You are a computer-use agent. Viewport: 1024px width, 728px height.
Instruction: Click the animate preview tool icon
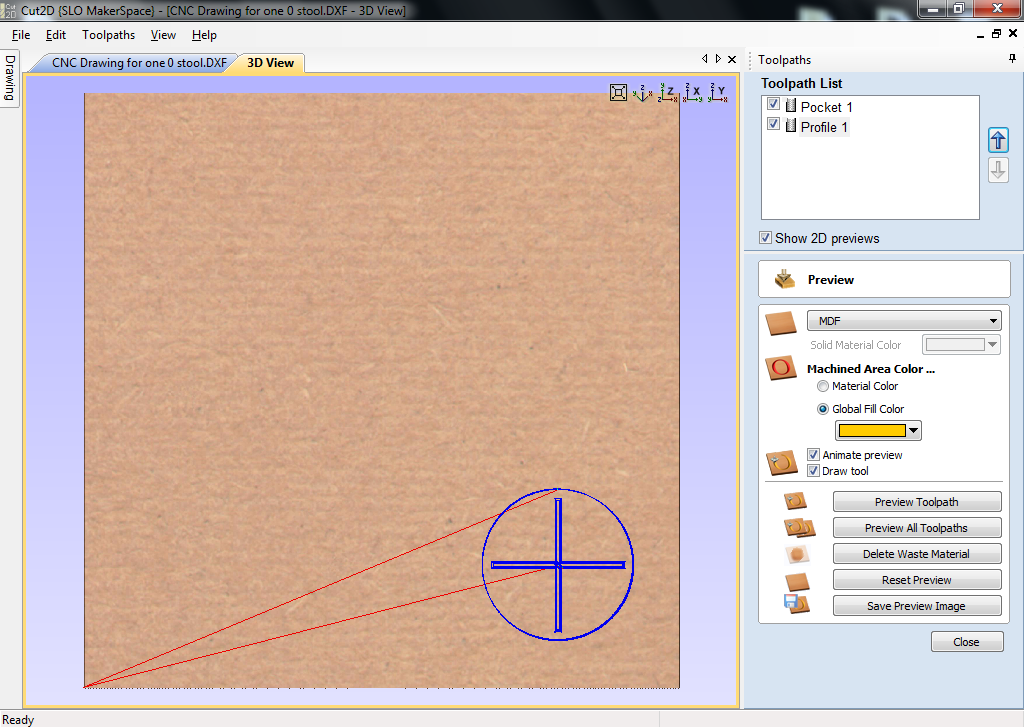click(782, 463)
